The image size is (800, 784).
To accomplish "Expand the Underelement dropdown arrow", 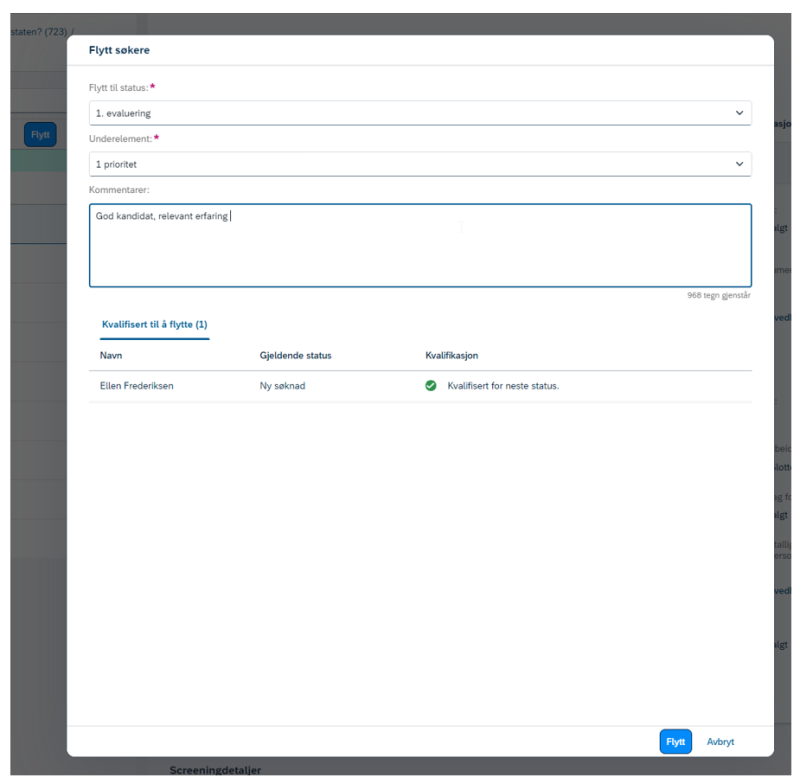I will click(x=739, y=164).
